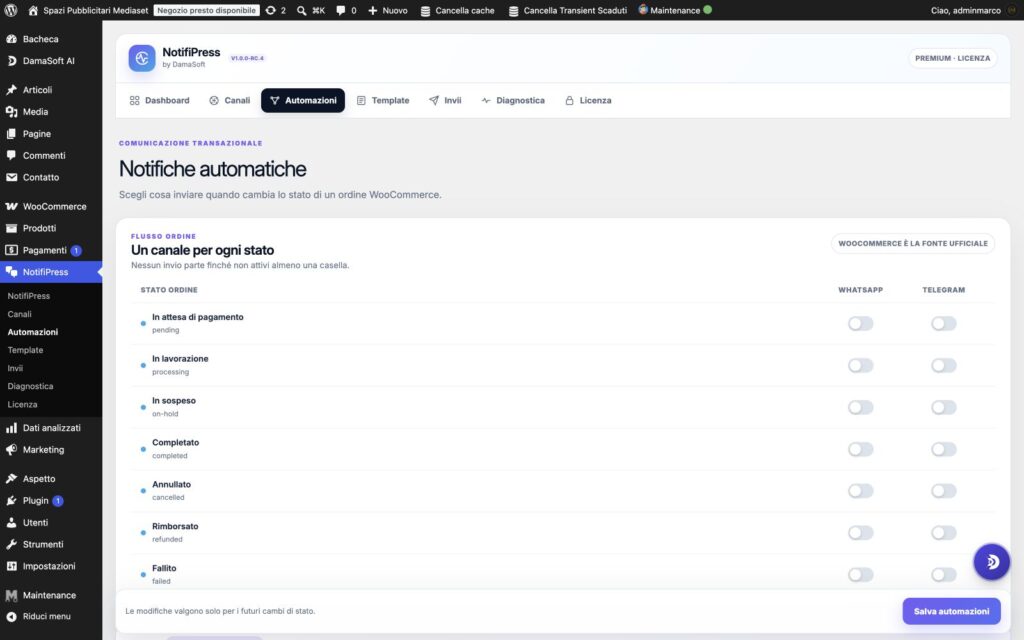Turn on Telegram for In sospeso

(943, 408)
